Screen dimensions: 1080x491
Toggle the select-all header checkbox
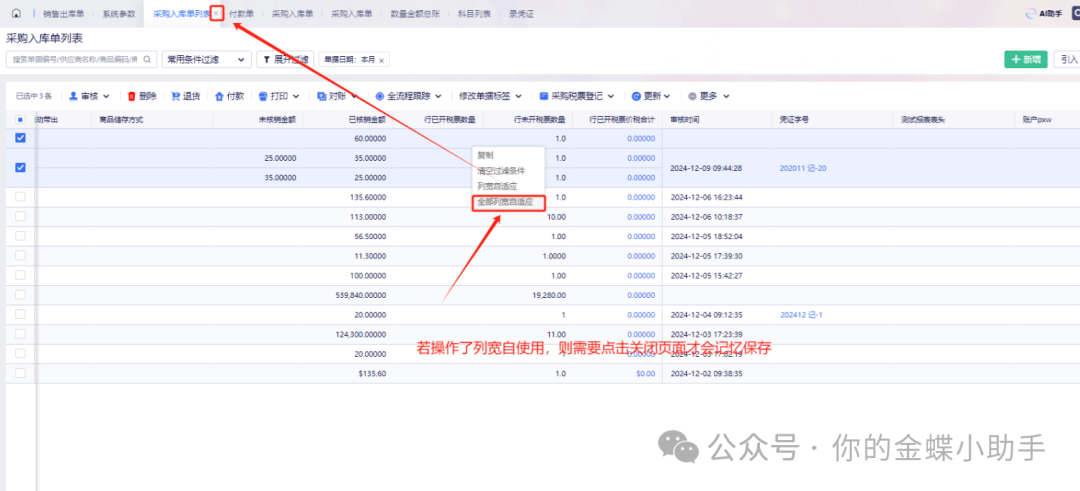pyautogui.click(x=20, y=119)
